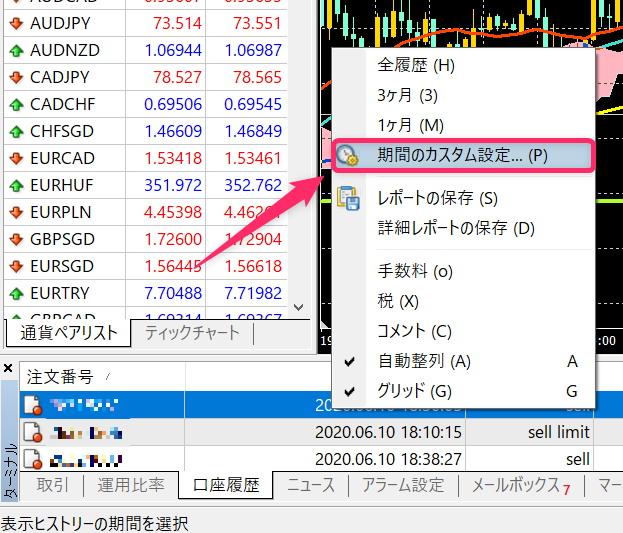Click EURTRY ask price 7.71982

click(x=253, y=293)
